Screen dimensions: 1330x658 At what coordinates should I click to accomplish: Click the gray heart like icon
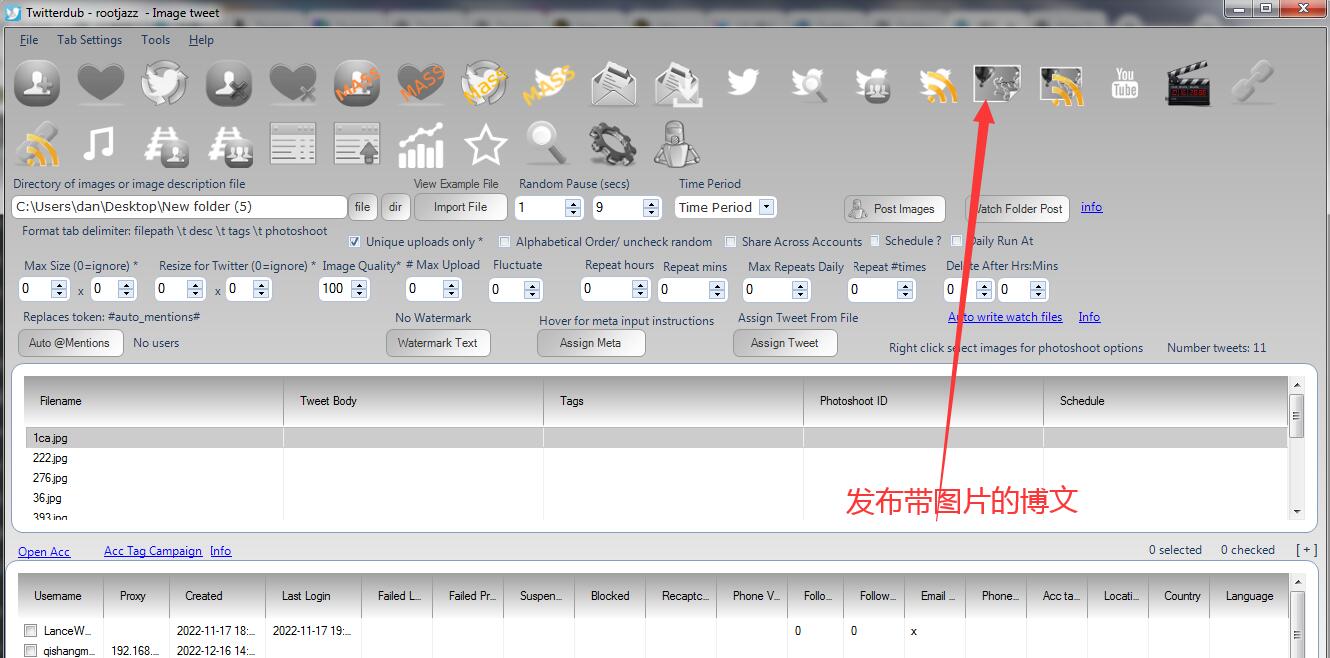[x=100, y=84]
